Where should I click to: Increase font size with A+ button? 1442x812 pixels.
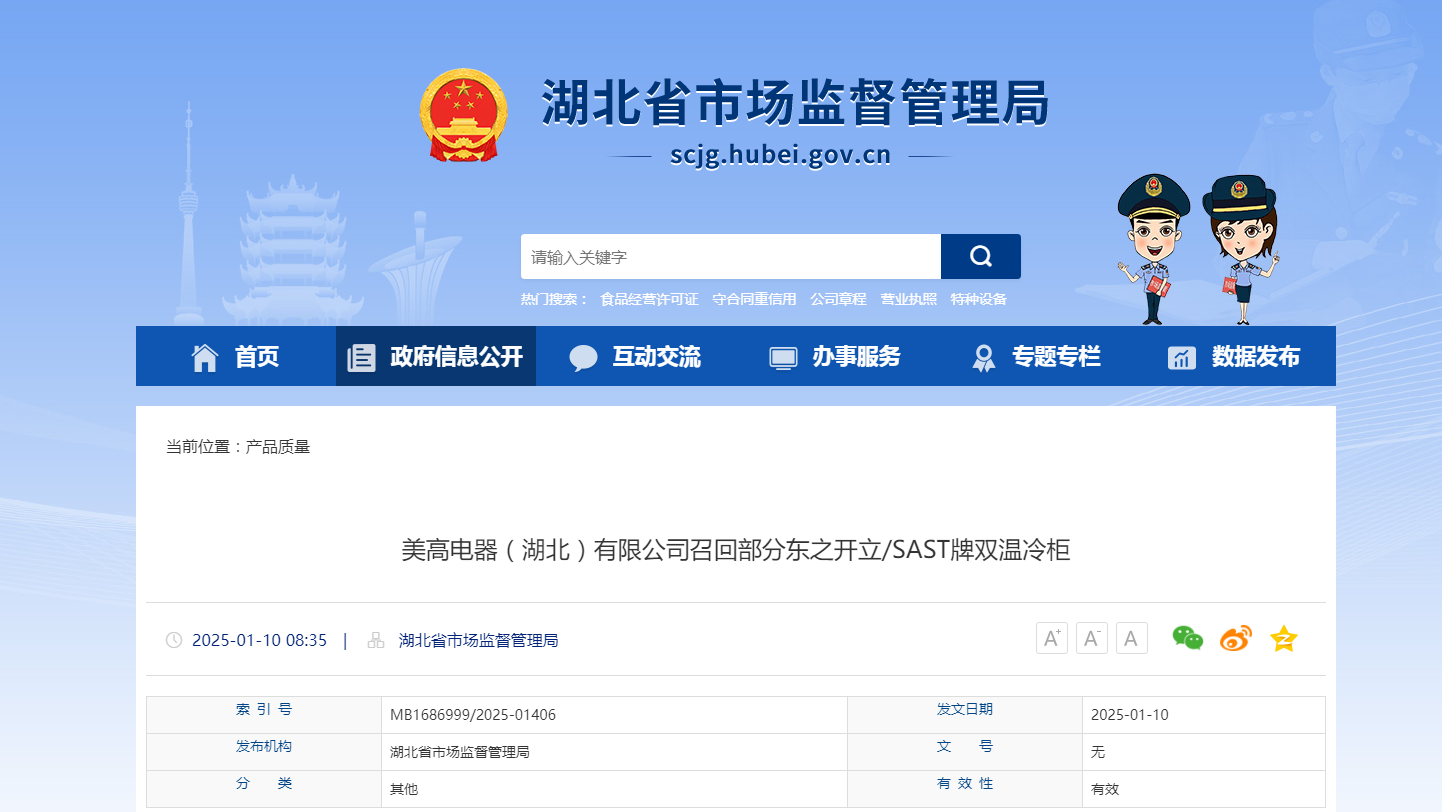pyautogui.click(x=1051, y=638)
